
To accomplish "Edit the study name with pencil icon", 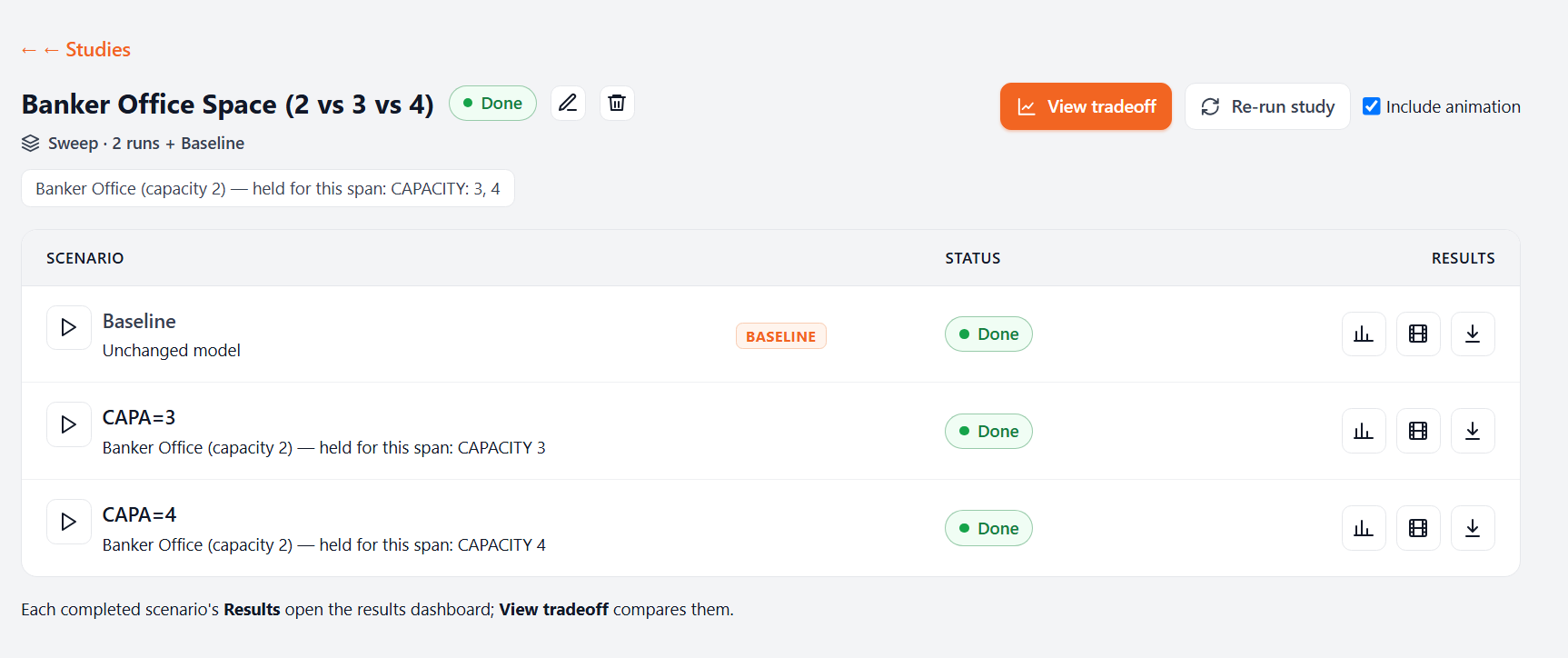I will coord(568,103).
